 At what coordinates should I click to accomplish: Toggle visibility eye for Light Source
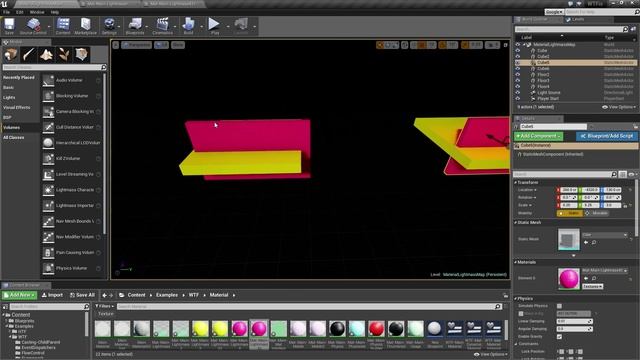coord(518,93)
